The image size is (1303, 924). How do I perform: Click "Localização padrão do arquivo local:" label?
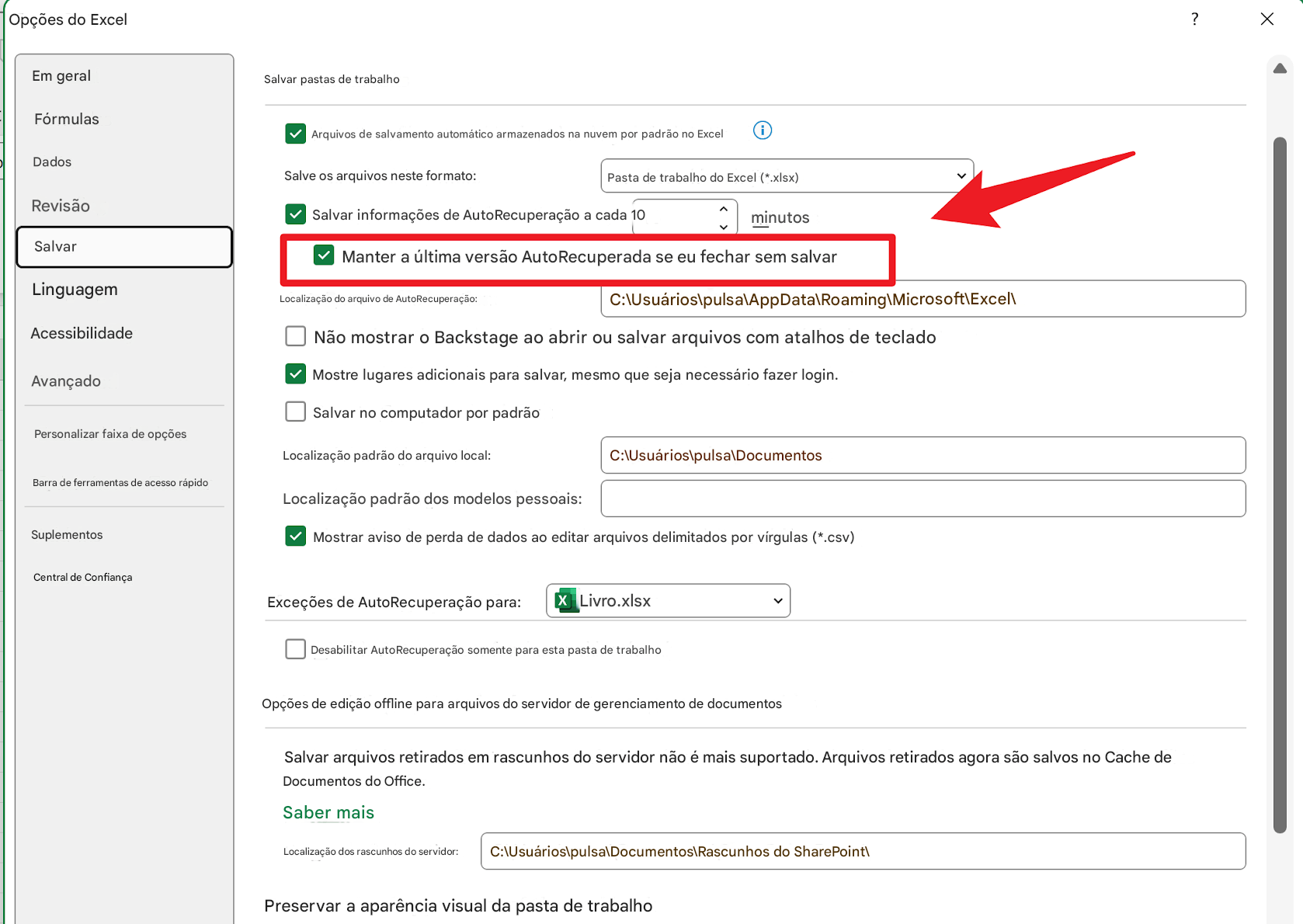[387, 456]
